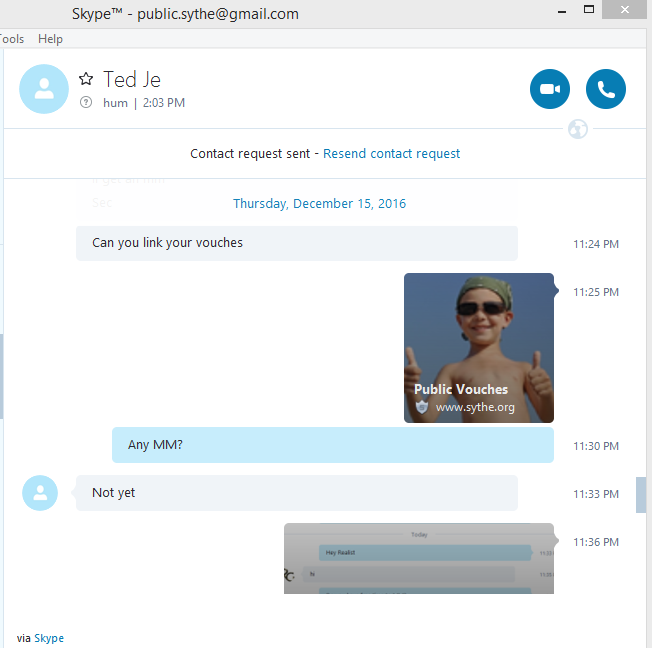
Task: Start a video call with Ted Je
Action: [550, 89]
